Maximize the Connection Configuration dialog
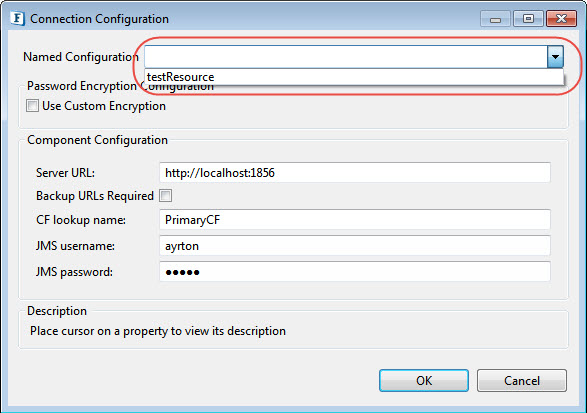The image size is (587, 413). click(528, 18)
